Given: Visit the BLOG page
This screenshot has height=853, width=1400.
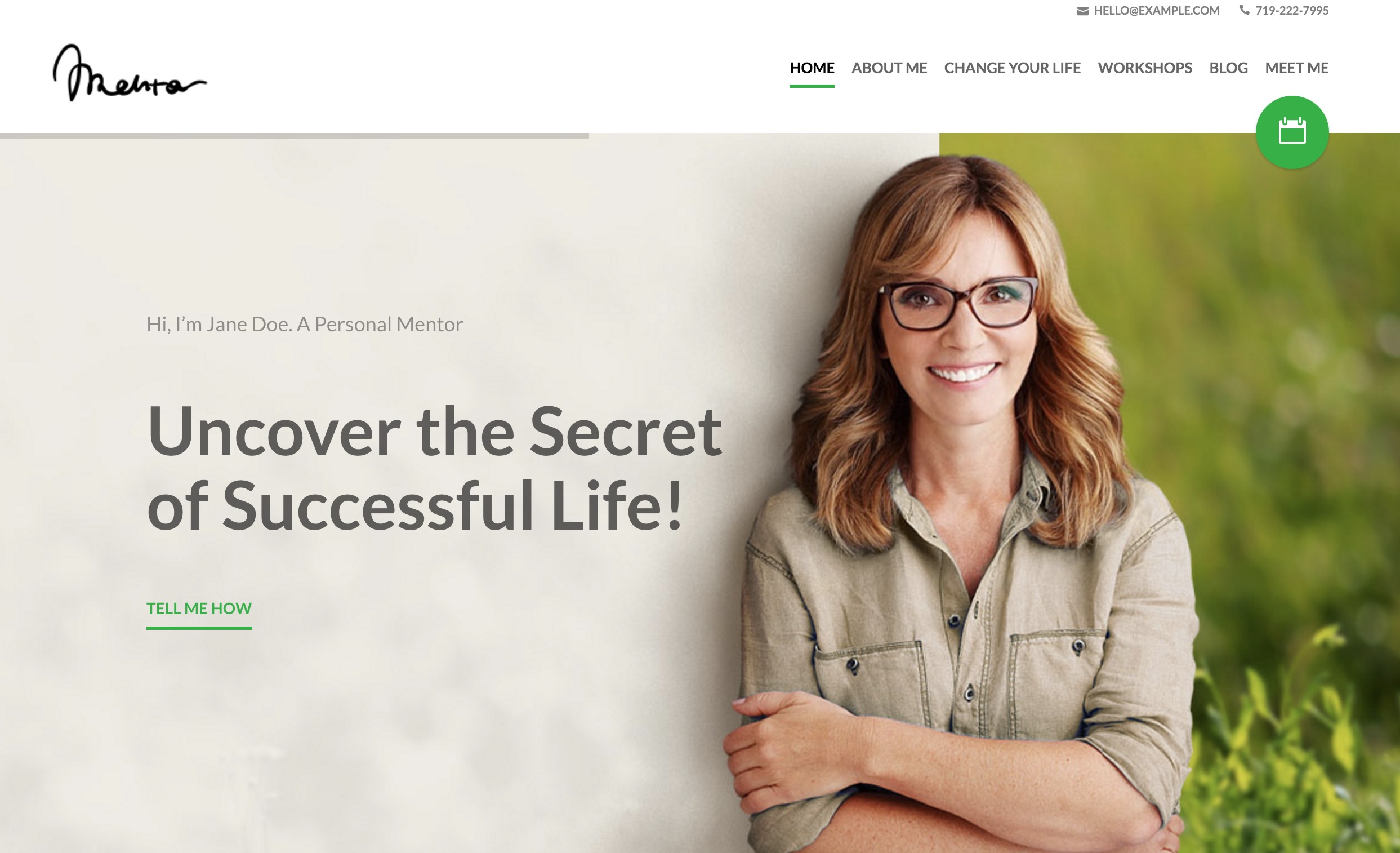Looking at the screenshot, I should [1228, 68].
